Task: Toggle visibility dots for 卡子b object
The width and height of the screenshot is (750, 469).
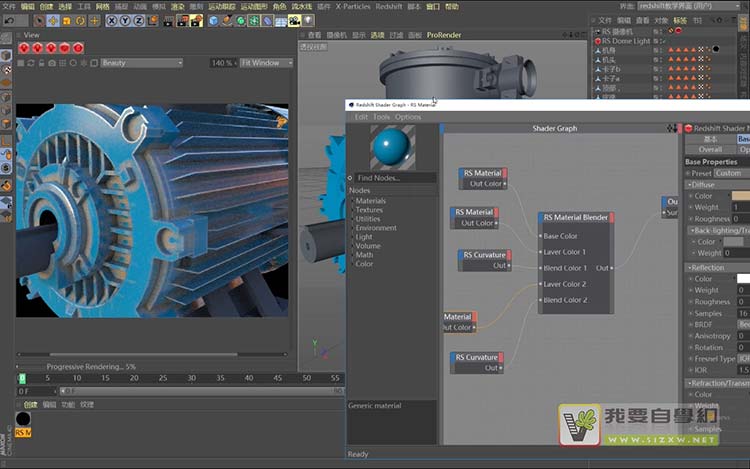Action: pos(661,69)
